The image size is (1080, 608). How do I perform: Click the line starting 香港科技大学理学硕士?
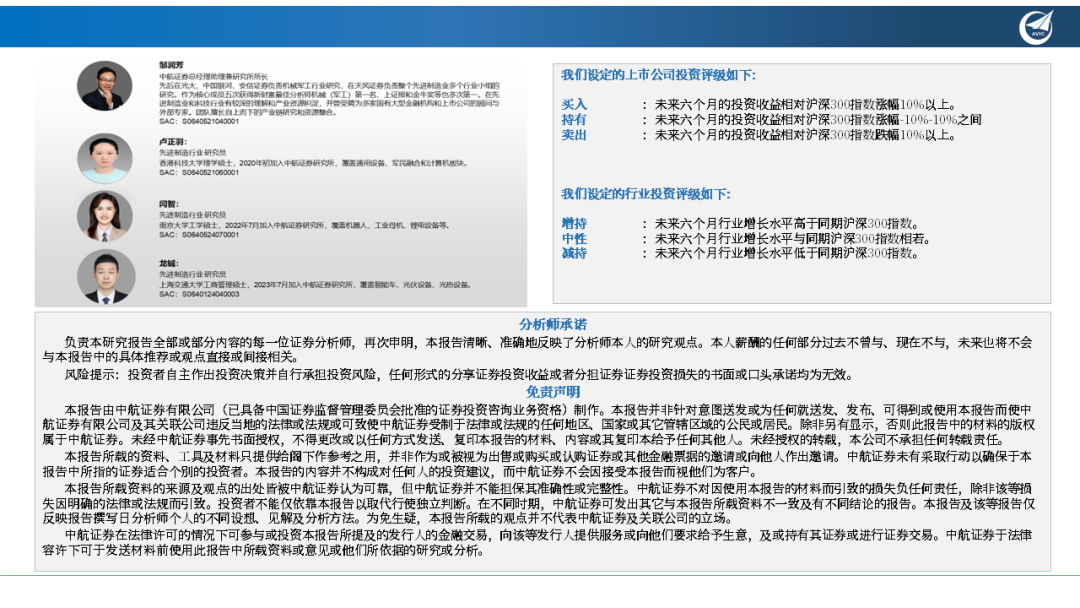tap(314, 163)
